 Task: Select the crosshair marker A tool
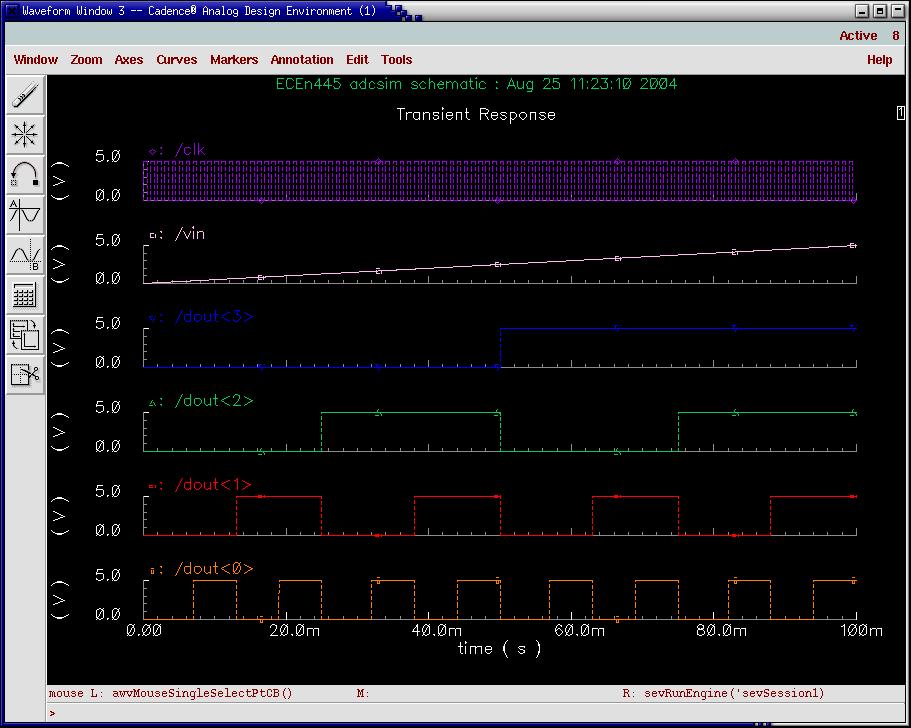coord(25,214)
